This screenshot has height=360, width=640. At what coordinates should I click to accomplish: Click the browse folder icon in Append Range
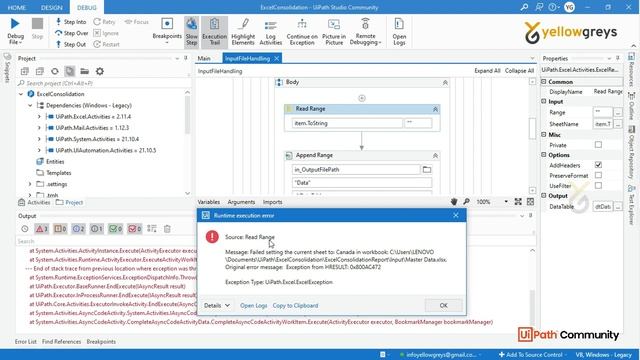(x=427, y=169)
